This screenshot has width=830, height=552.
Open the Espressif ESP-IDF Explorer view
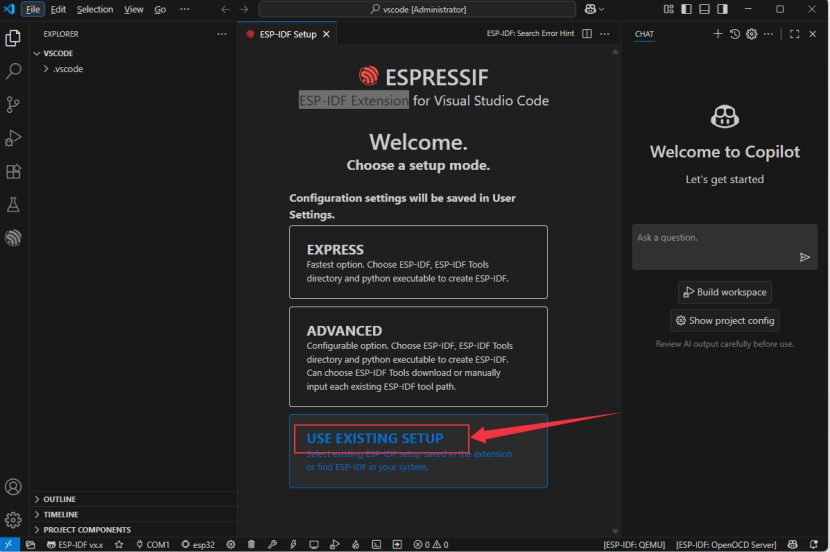click(13, 238)
